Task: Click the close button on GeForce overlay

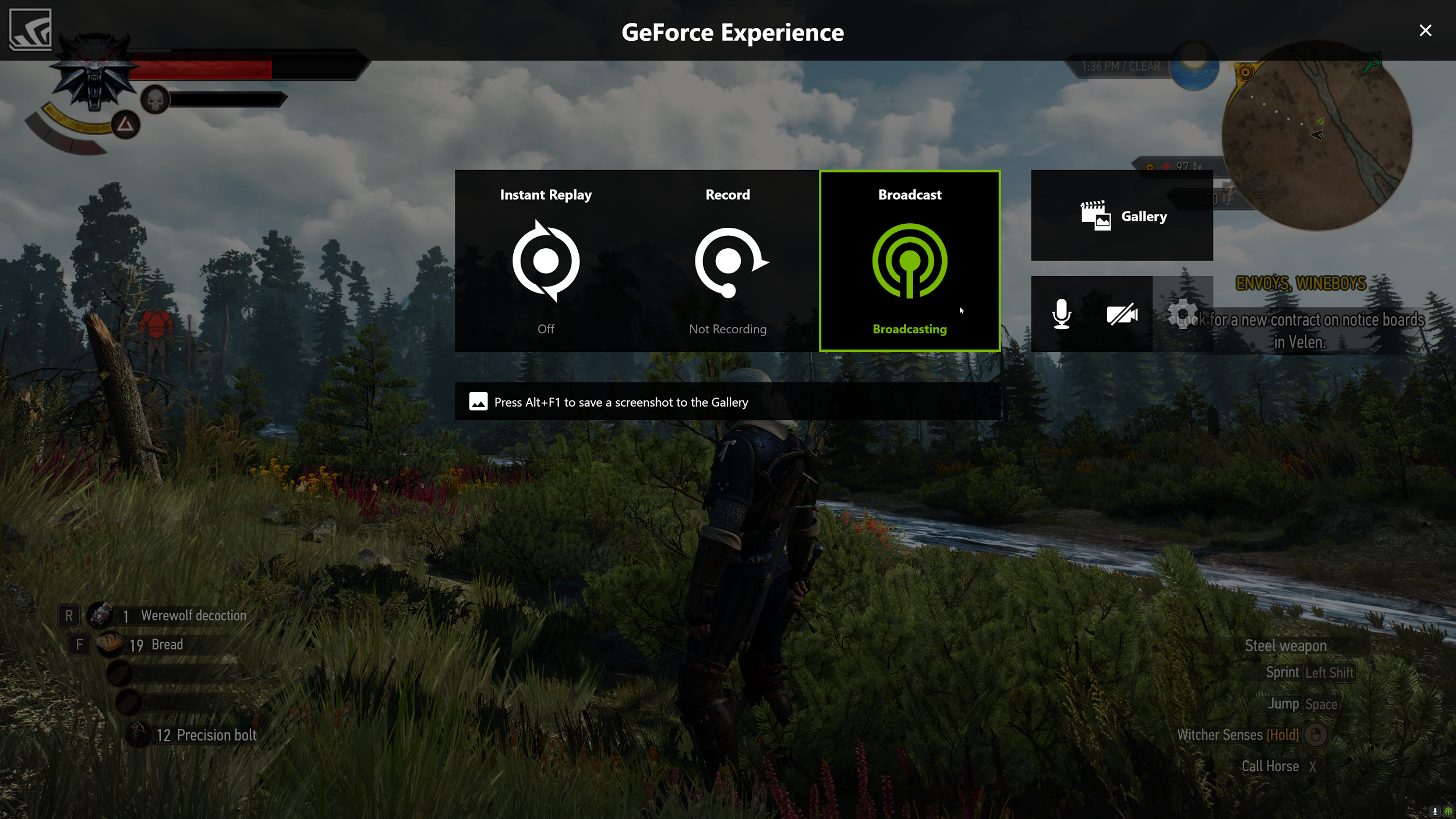Action: click(1425, 30)
